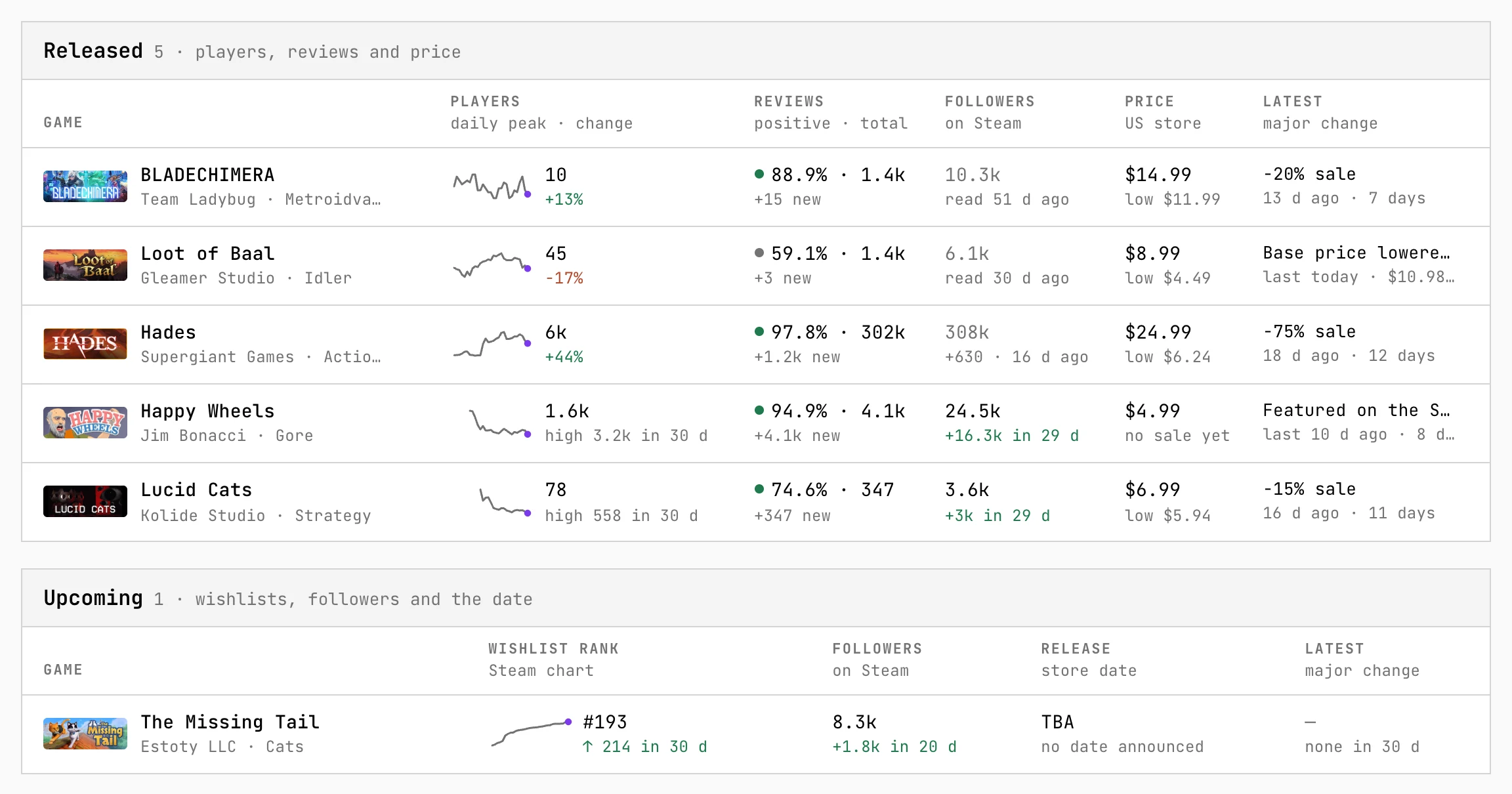Click the Released section heading
Image resolution: width=1512 pixels, height=794 pixels.
click(93, 51)
